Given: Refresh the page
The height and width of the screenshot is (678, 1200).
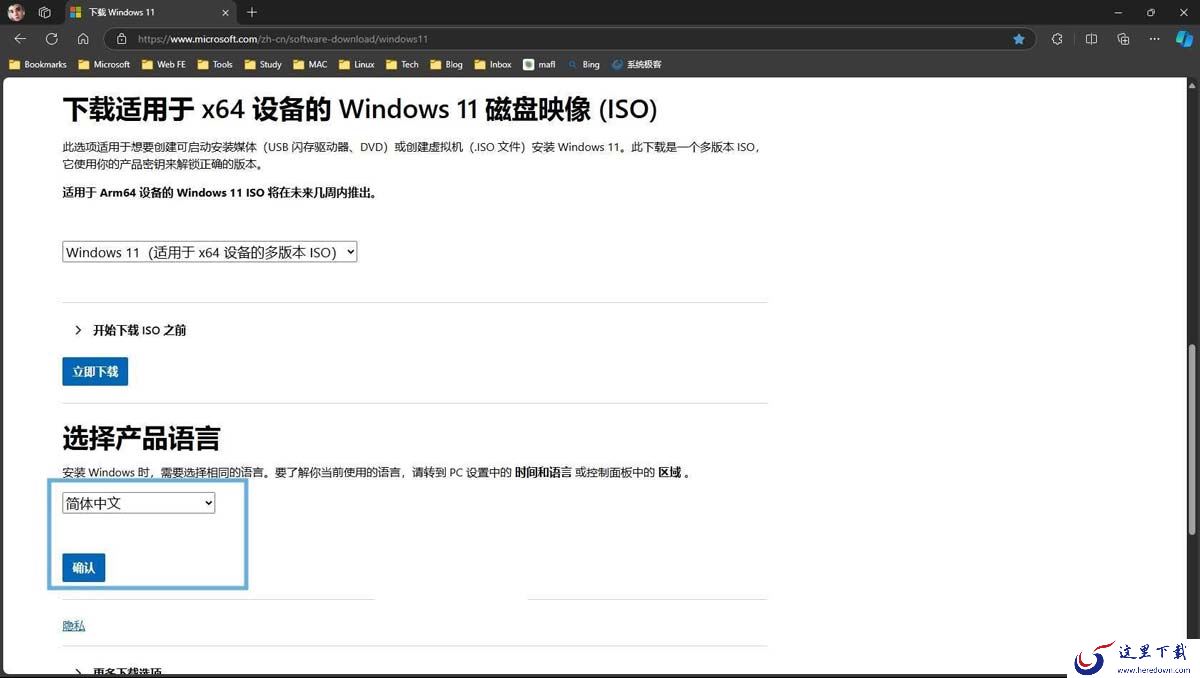Looking at the screenshot, I should (x=52, y=39).
